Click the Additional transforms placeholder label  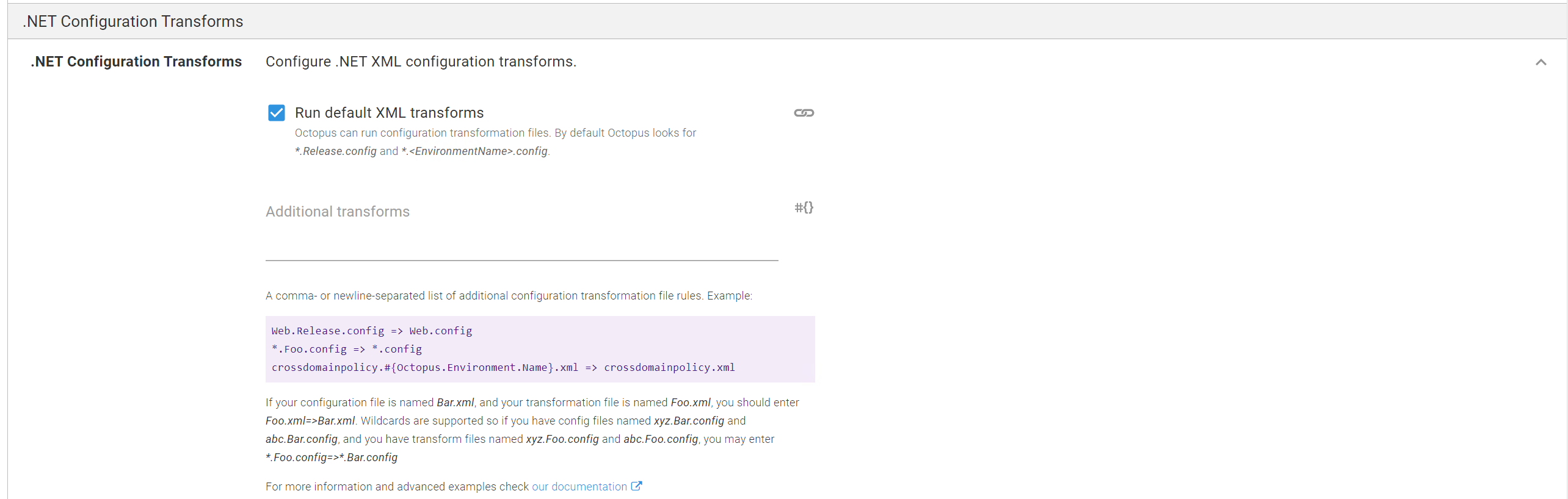[338, 212]
